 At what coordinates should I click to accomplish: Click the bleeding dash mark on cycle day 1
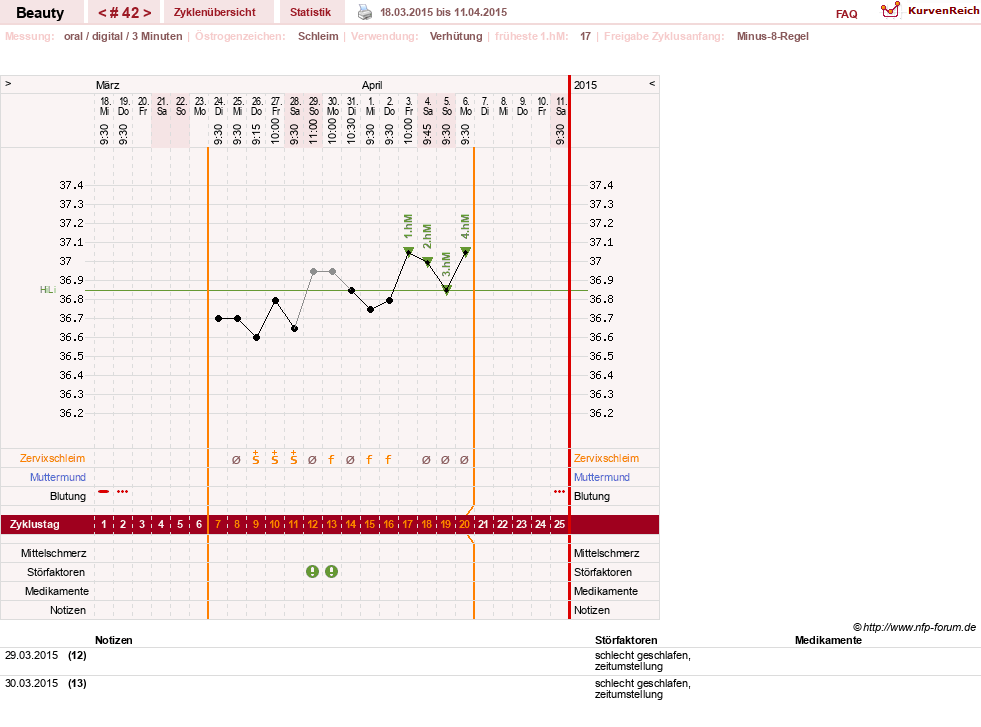104,492
